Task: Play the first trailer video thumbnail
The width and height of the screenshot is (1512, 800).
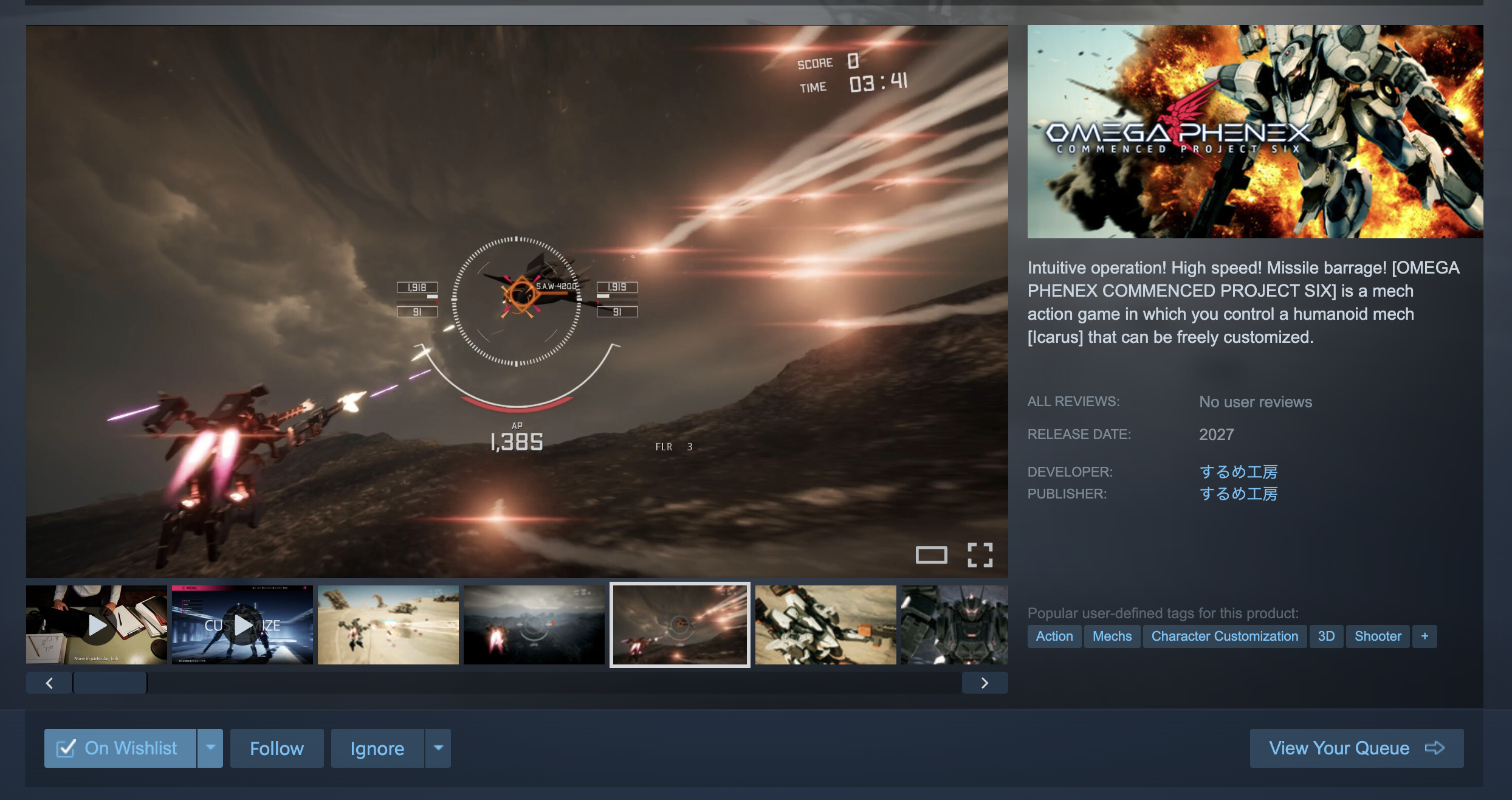Action: point(97,625)
